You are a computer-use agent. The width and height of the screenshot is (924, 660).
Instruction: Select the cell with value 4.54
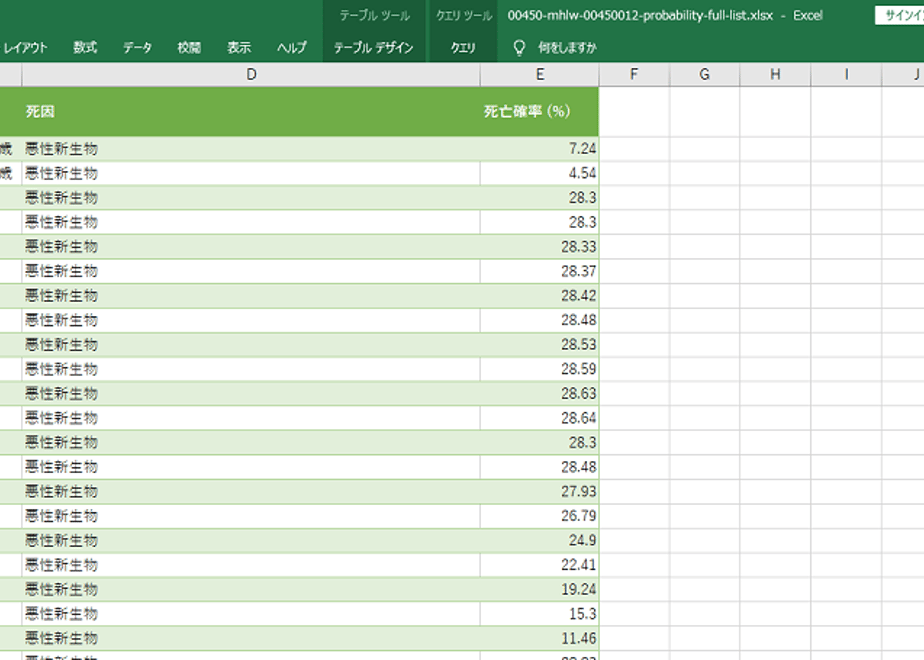[540, 174]
